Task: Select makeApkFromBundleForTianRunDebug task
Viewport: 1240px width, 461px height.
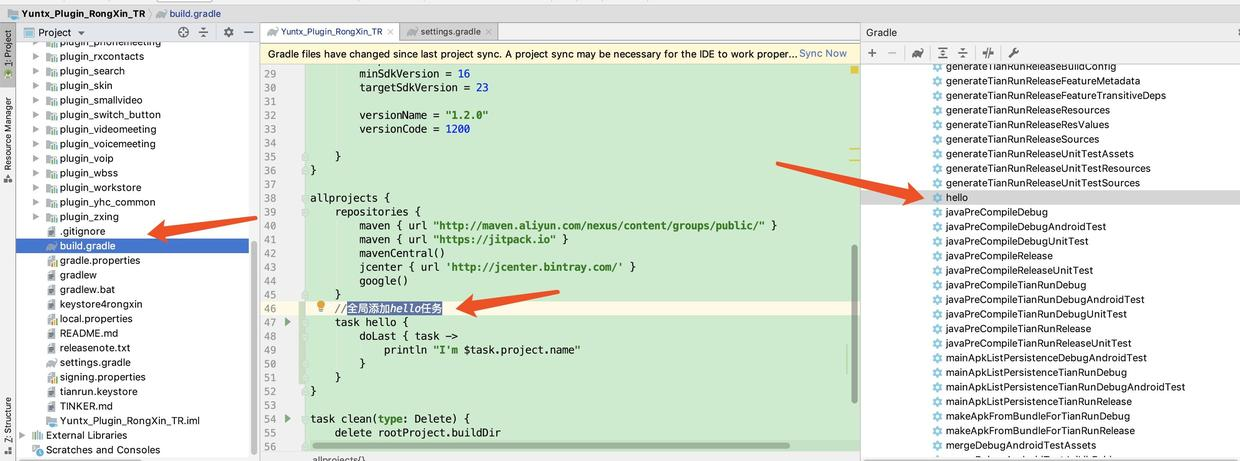Action: pos(1038,416)
